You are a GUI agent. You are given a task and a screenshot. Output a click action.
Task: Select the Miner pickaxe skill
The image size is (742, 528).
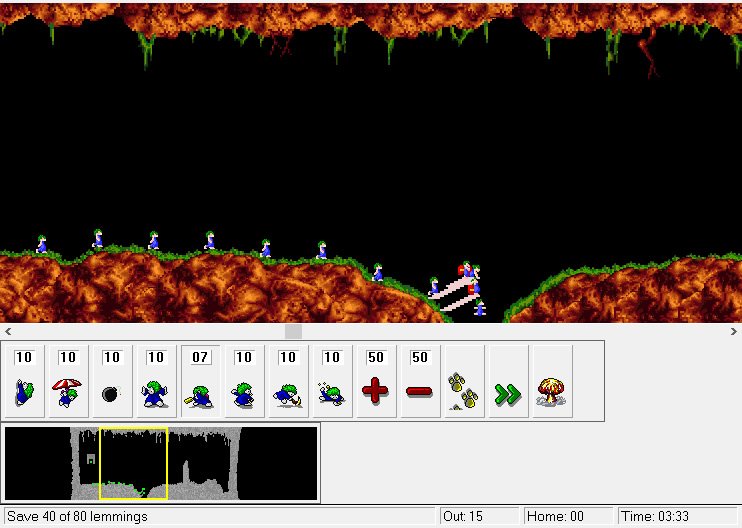[x=288, y=381]
